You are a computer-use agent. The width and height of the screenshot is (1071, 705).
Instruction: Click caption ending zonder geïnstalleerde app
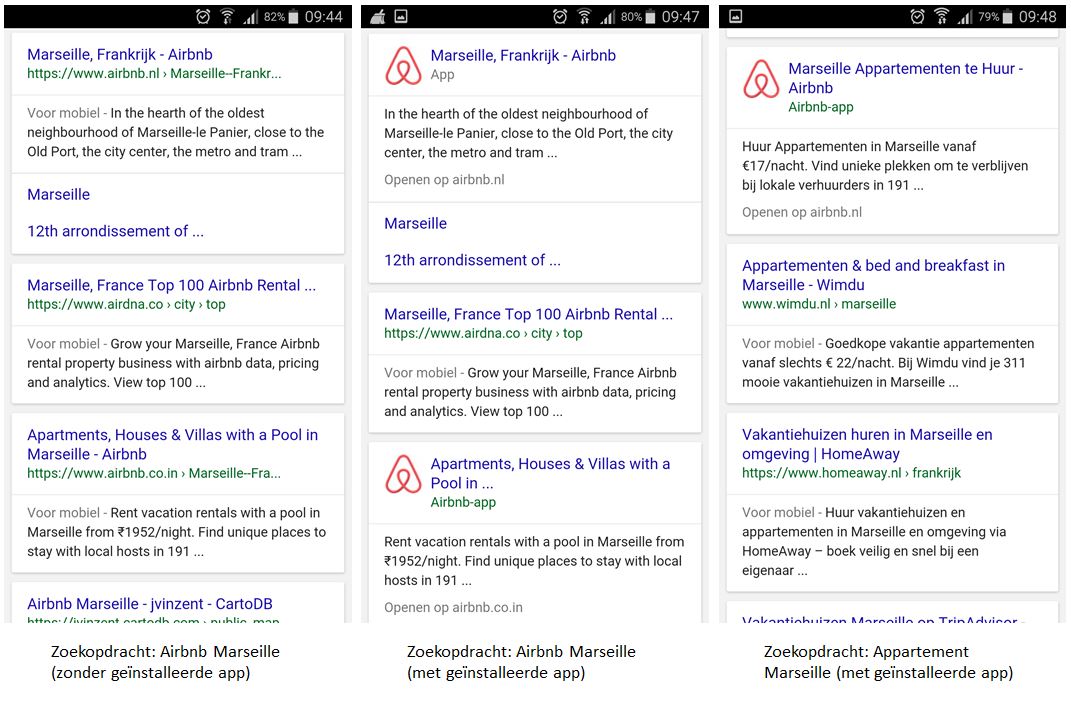(165, 662)
